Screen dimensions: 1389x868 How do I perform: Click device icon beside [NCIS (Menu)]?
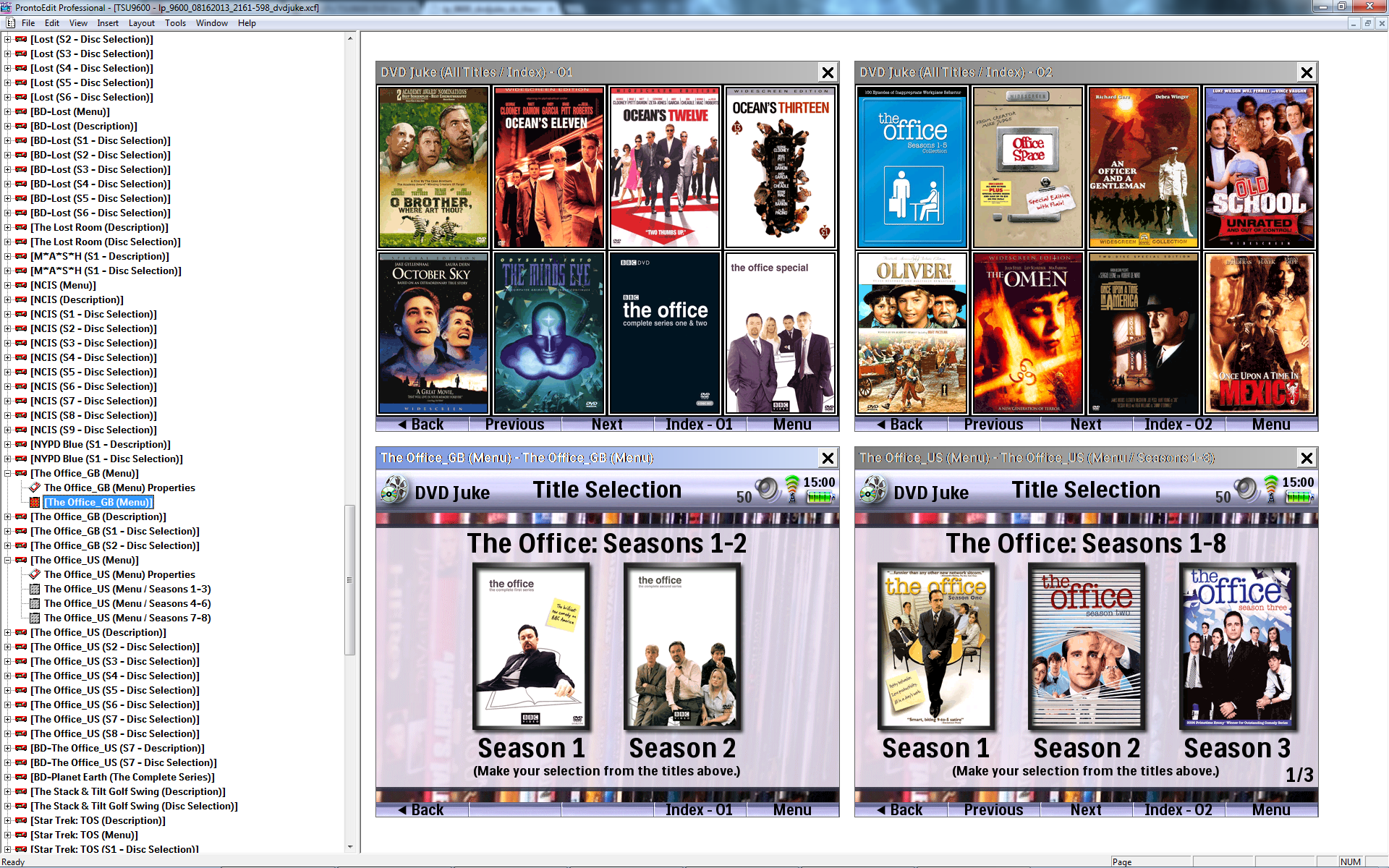[x=21, y=285]
